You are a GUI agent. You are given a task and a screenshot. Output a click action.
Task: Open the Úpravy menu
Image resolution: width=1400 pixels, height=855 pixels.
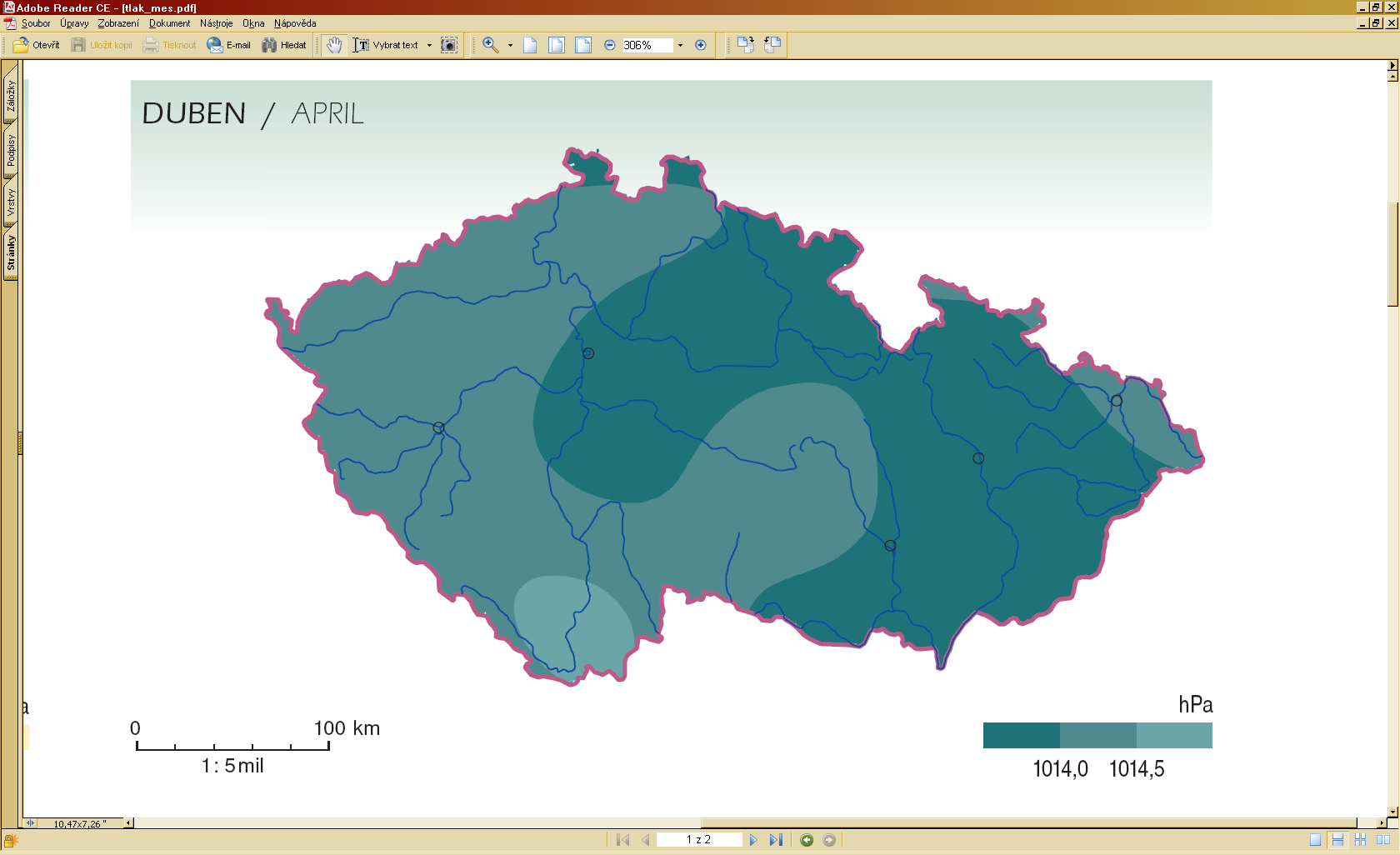pos(74,23)
